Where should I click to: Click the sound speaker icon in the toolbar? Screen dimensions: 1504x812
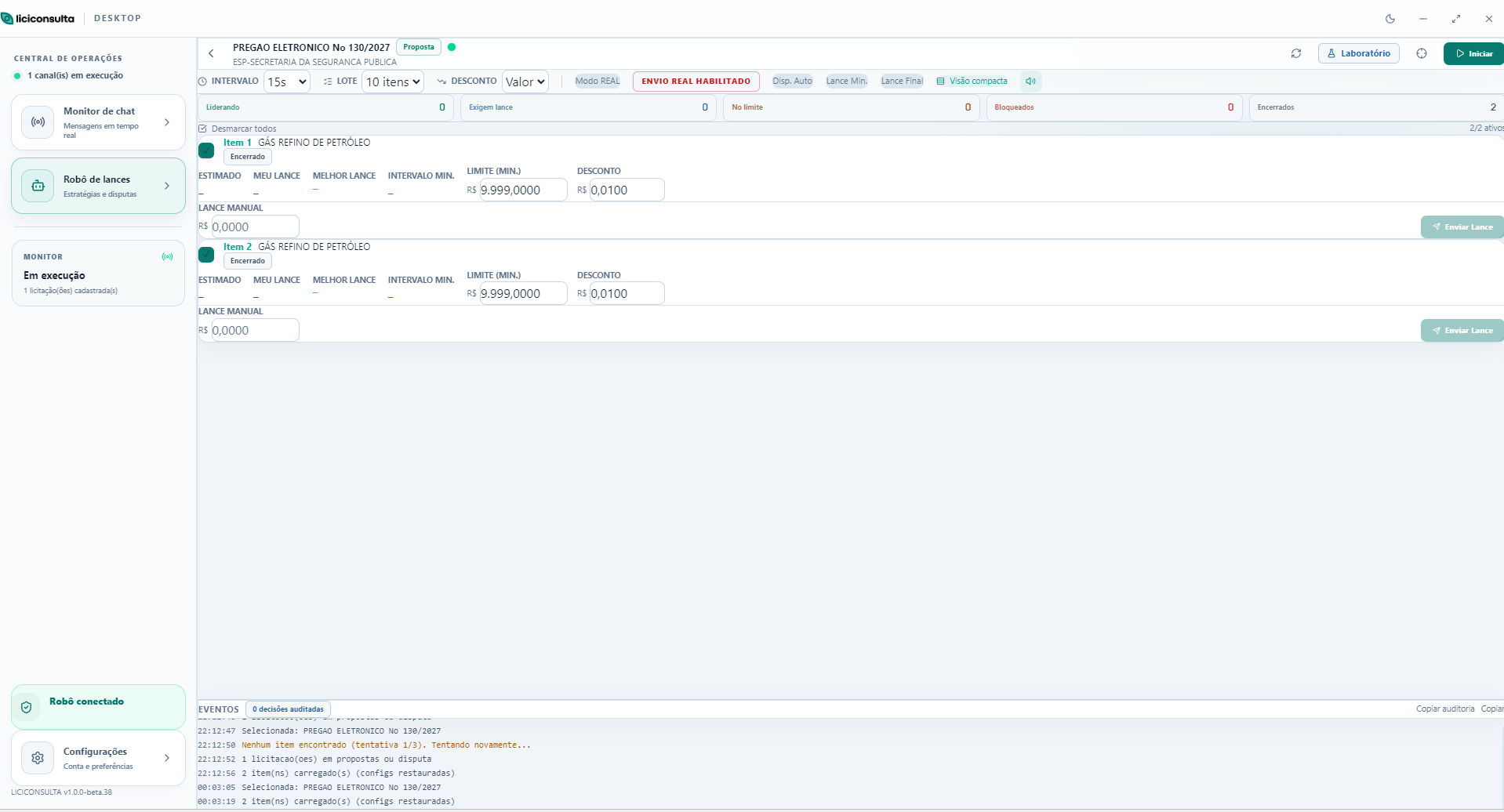click(x=1031, y=81)
